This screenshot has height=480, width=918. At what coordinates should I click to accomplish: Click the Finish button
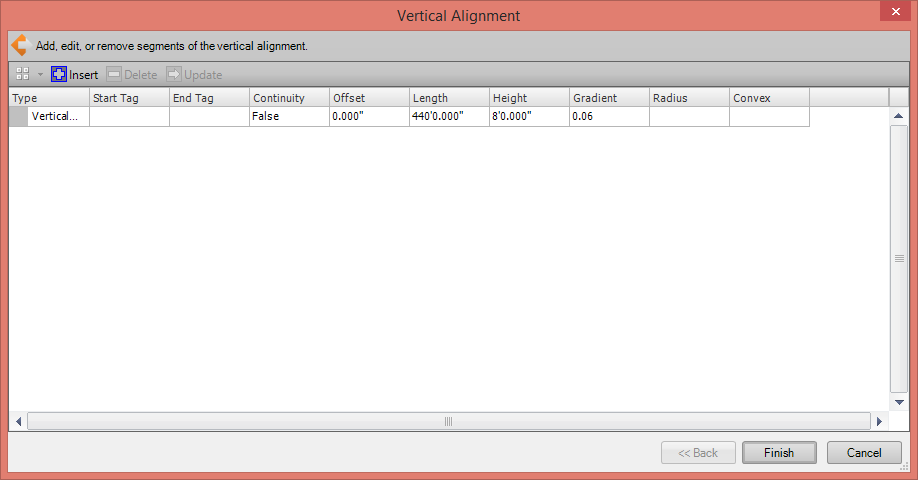coord(779,452)
